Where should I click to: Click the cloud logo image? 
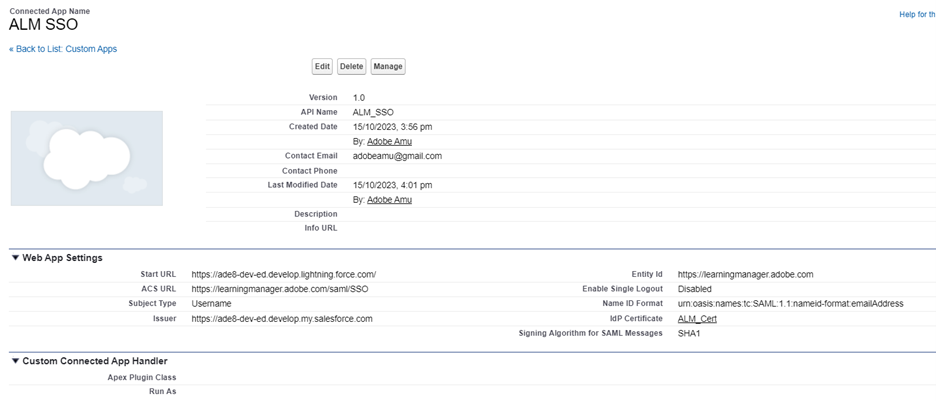coord(87,158)
